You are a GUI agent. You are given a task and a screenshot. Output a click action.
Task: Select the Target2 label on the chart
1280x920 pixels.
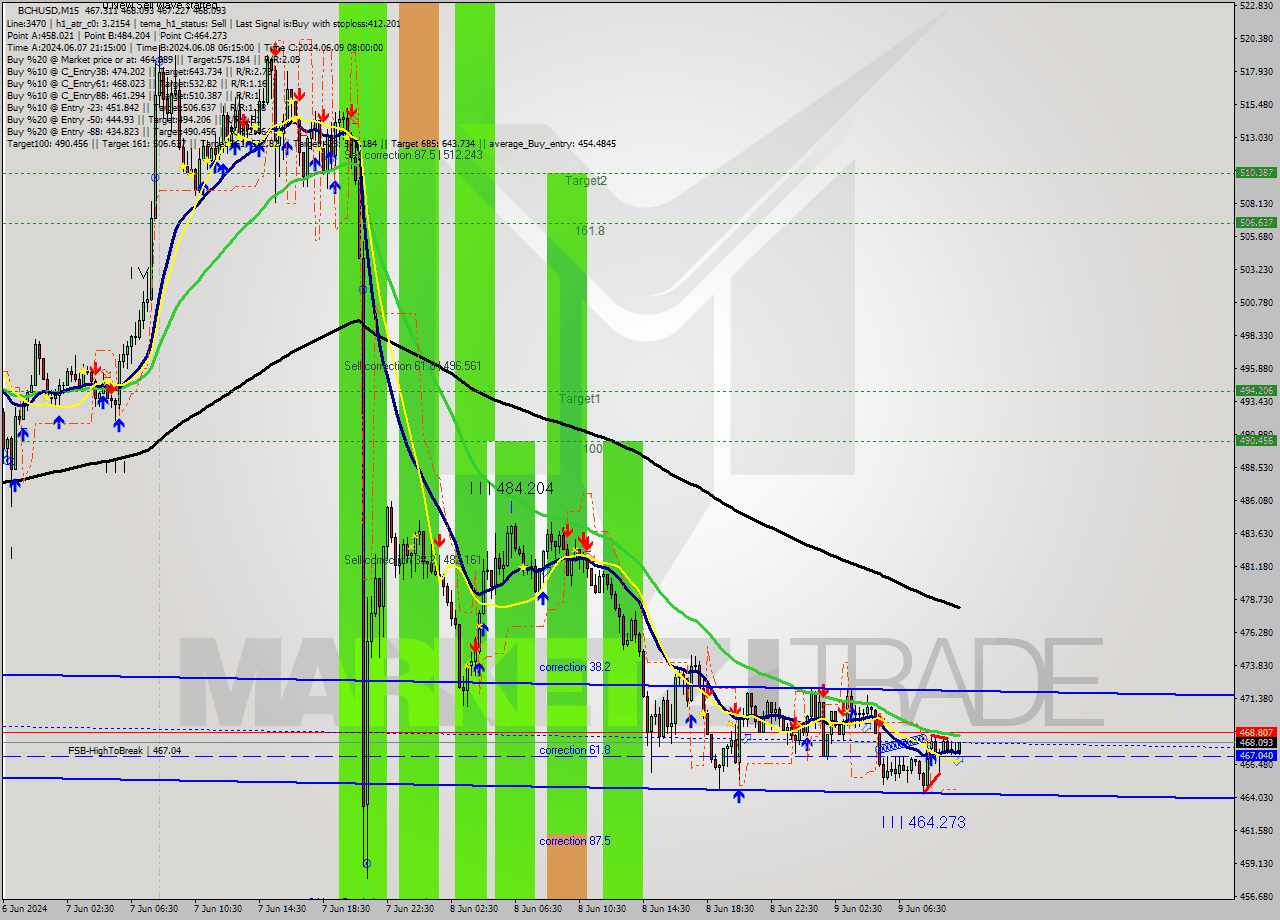pos(586,181)
